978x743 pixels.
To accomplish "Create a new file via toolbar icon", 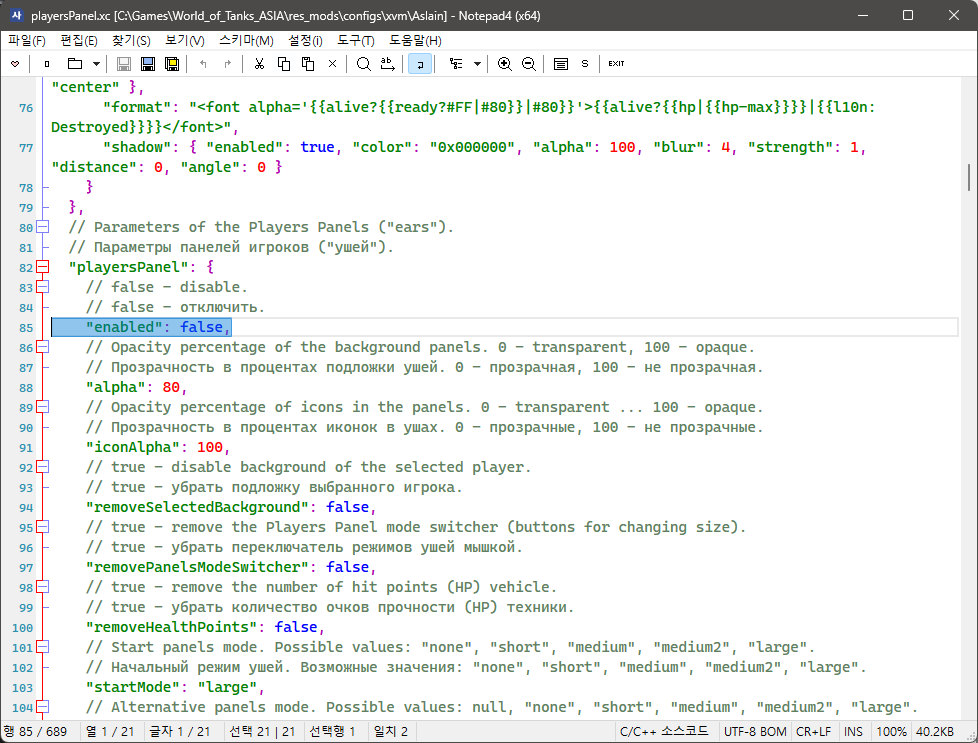I will tap(47, 64).
